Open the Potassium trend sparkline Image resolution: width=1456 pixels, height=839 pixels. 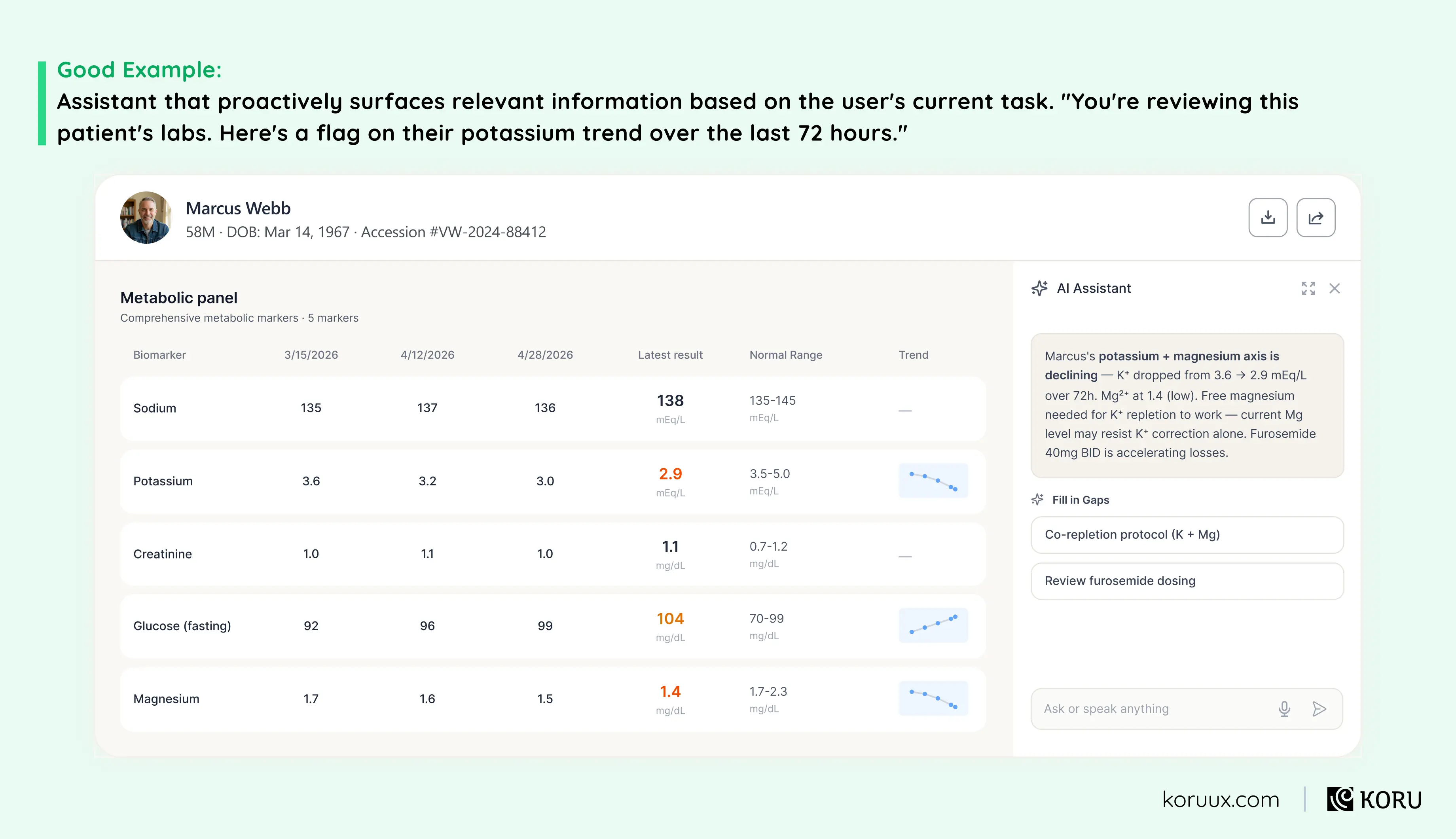[x=933, y=481]
